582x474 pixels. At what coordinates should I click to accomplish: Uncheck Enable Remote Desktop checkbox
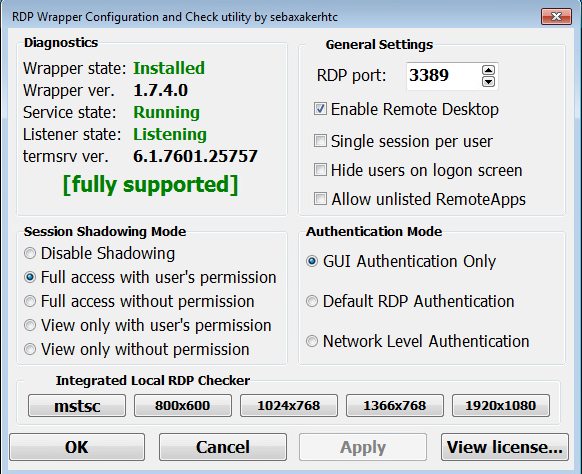[x=320, y=109]
